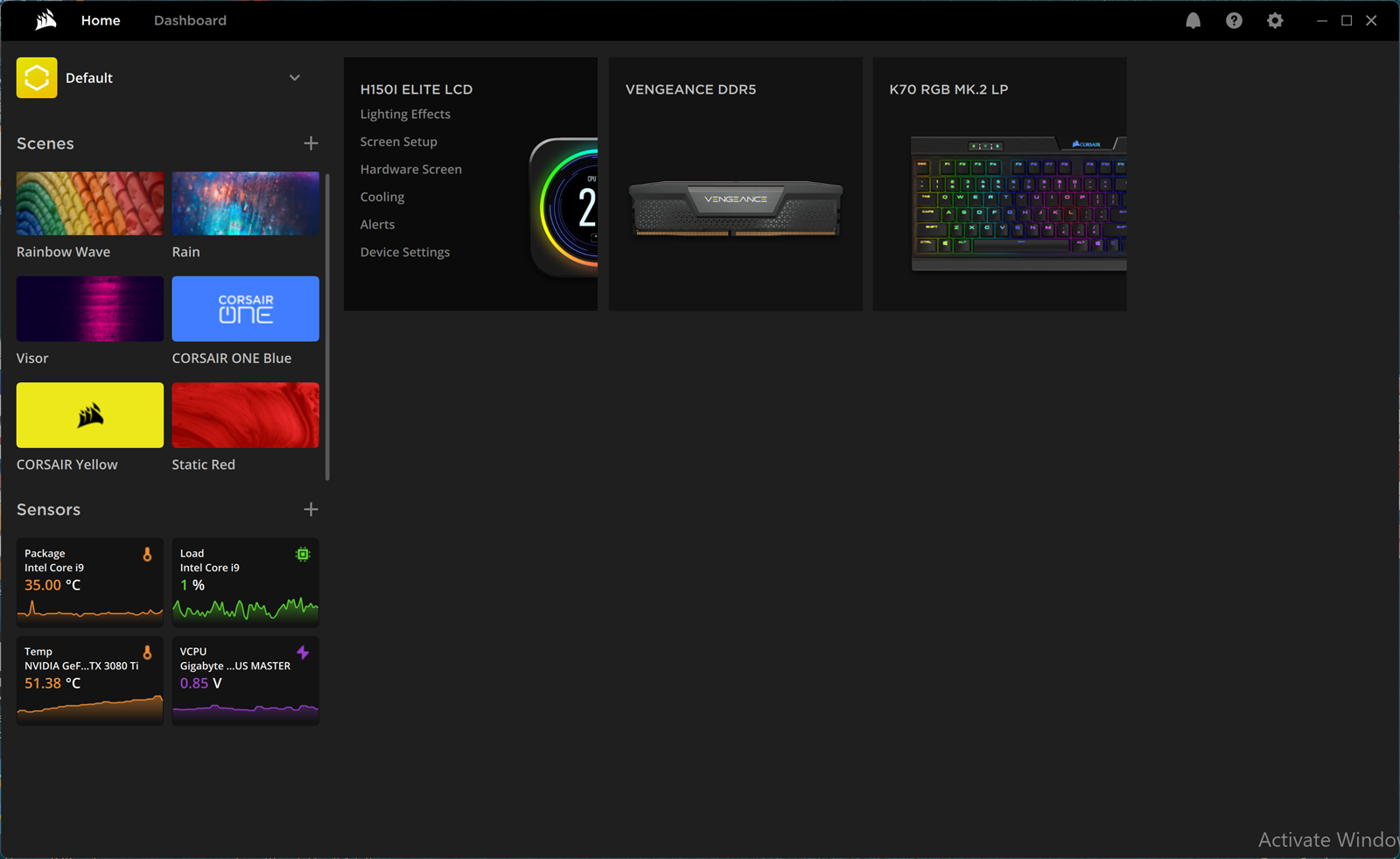Open the settings gear
This screenshot has height=859, width=1400.
click(1275, 20)
